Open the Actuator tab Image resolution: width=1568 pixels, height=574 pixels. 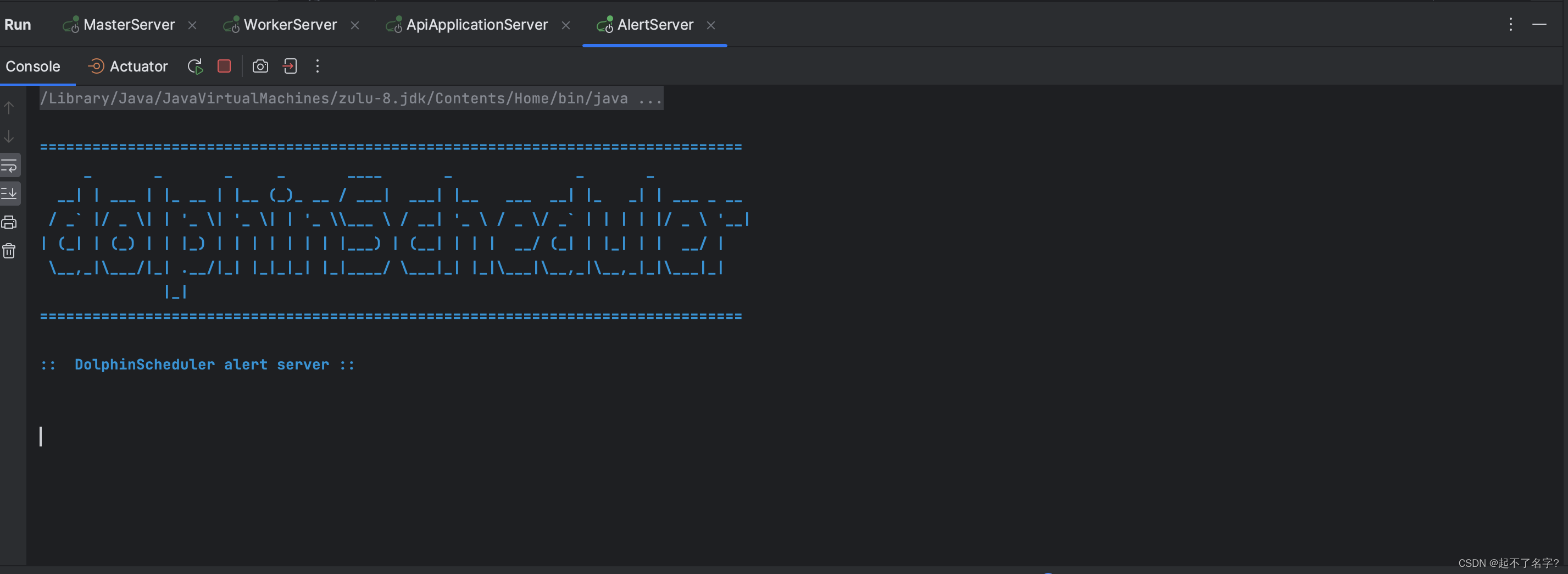point(128,67)
